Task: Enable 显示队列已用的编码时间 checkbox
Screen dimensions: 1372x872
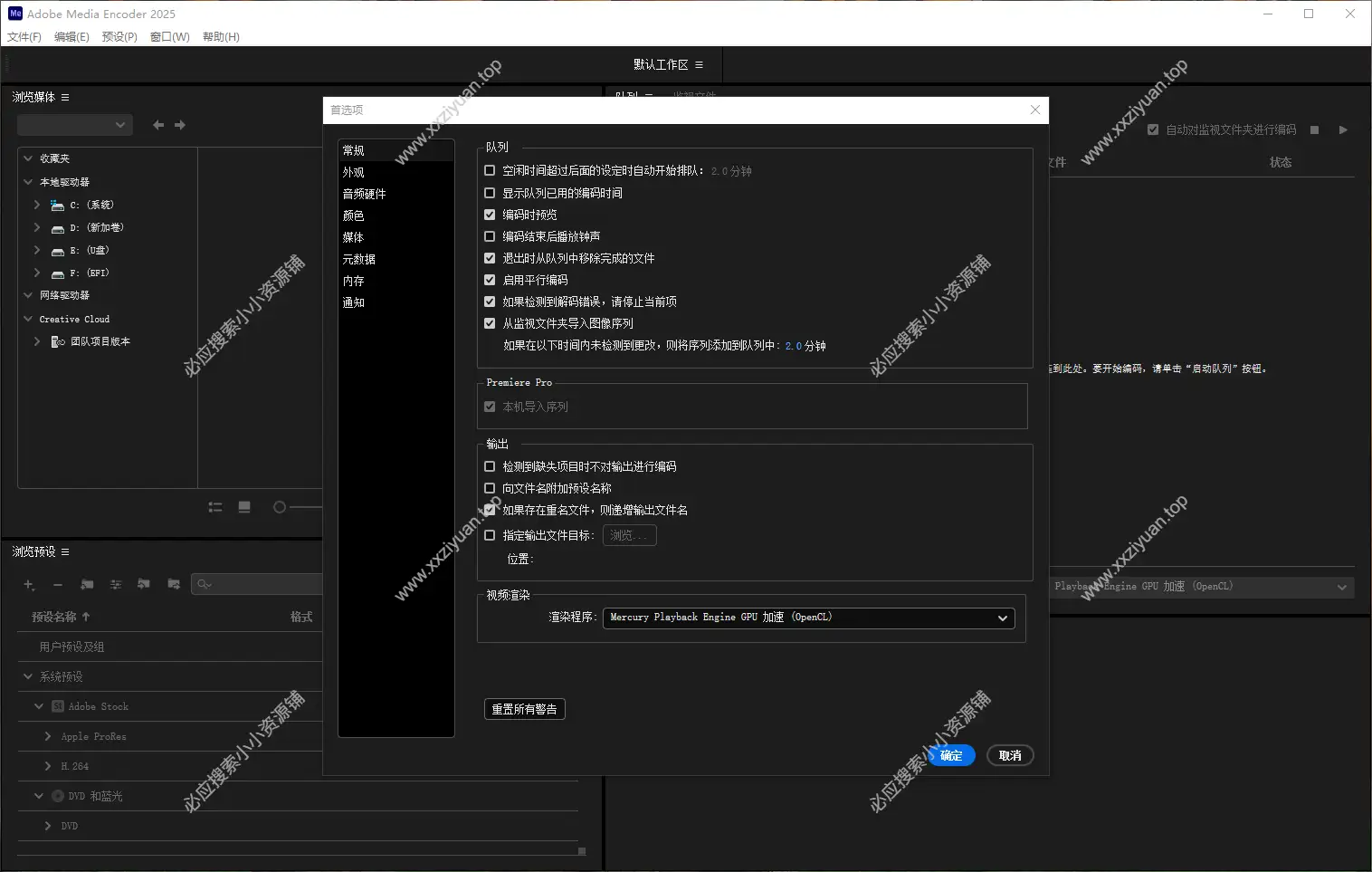Action: pos(490,193)
